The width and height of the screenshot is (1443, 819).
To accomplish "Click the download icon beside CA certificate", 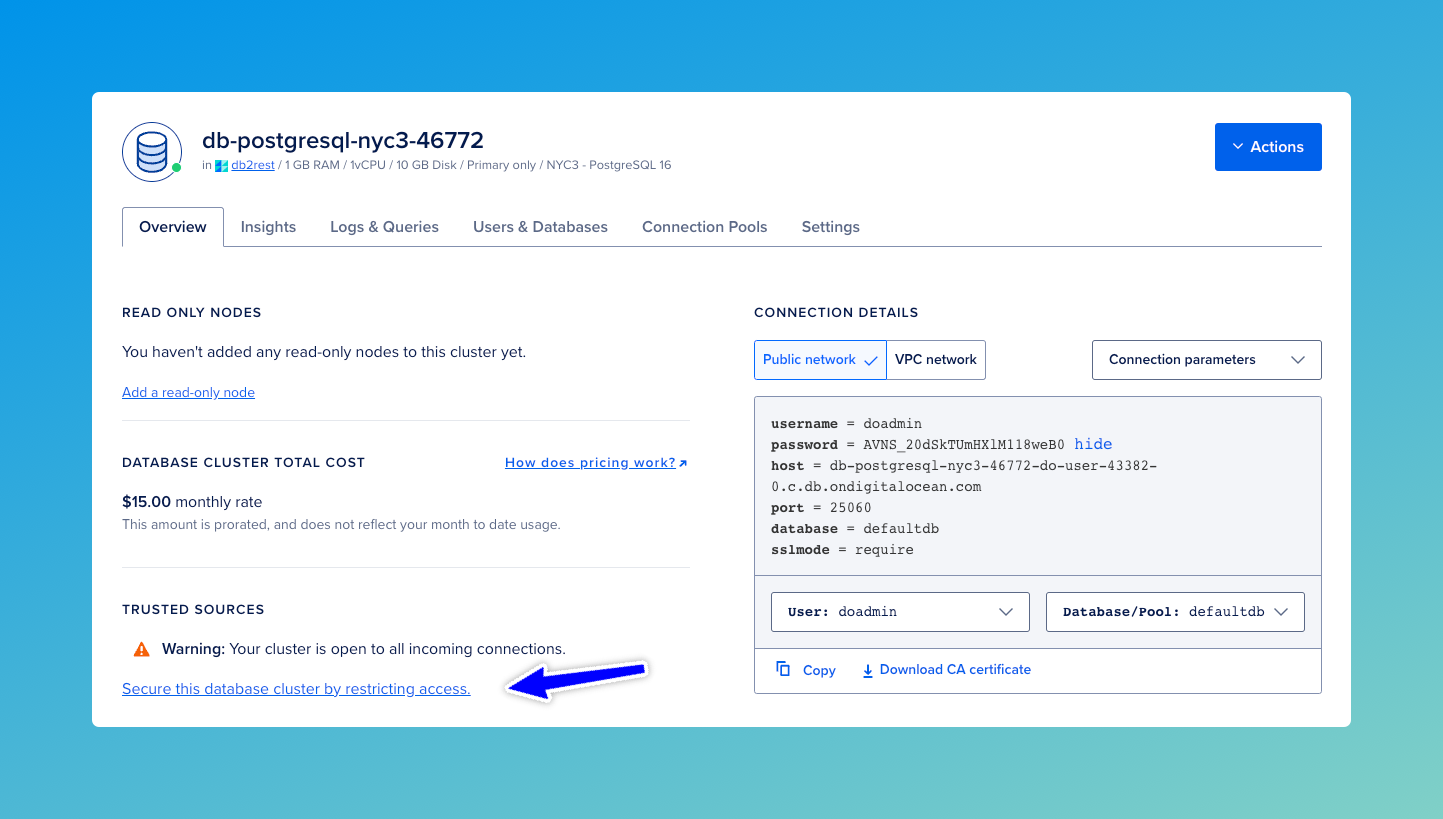I will pyautogui.click(x=867, y=670).
